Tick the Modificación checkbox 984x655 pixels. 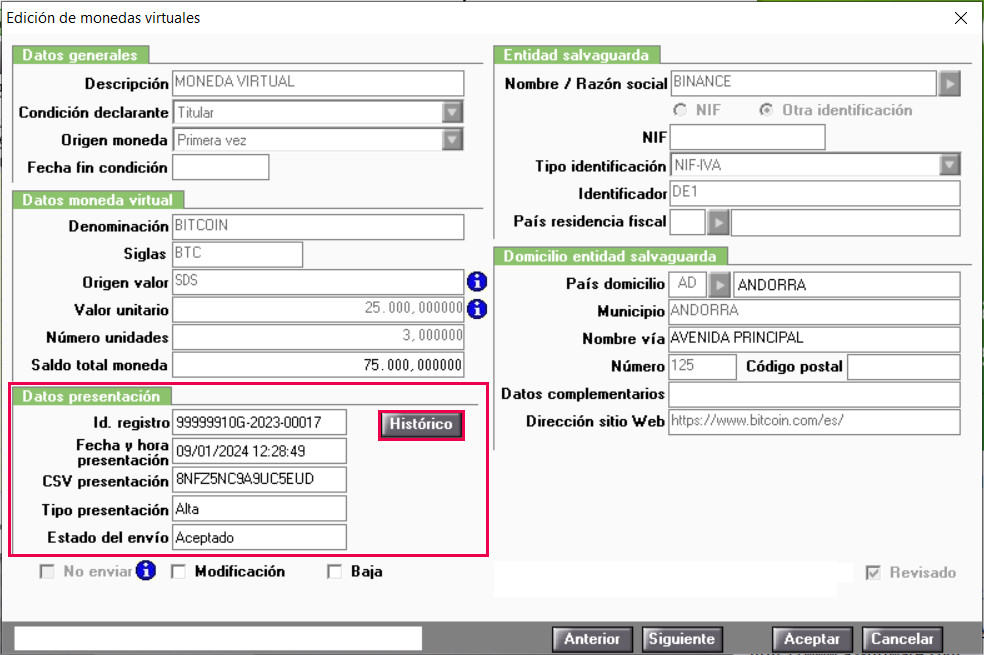click(178, 572)
